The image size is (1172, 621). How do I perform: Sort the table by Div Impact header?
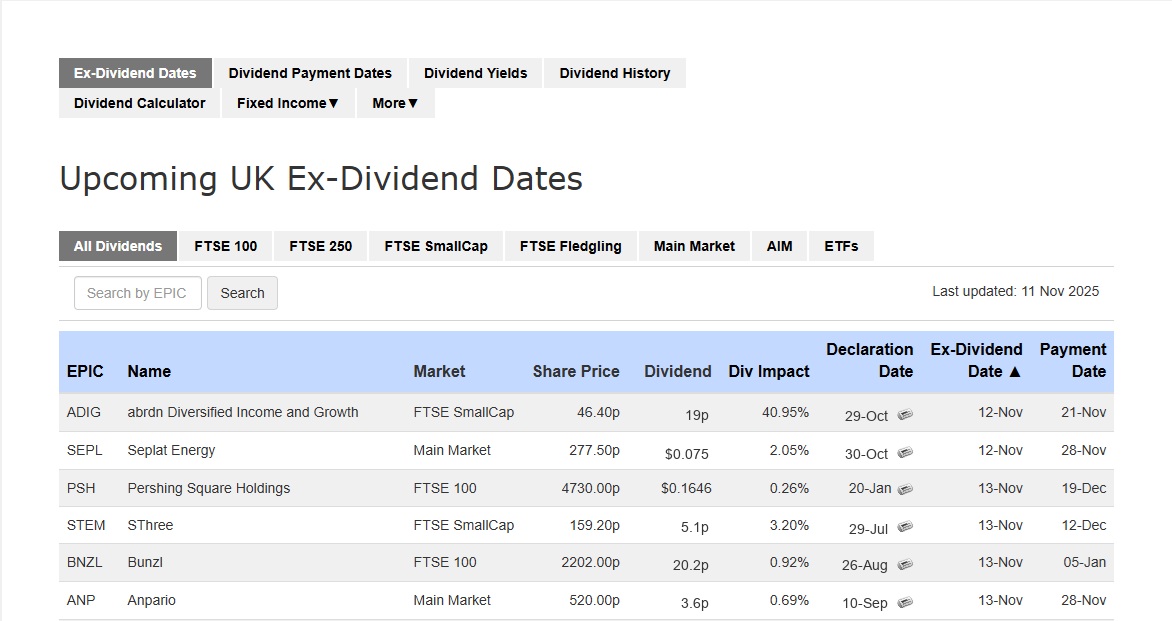768,371
